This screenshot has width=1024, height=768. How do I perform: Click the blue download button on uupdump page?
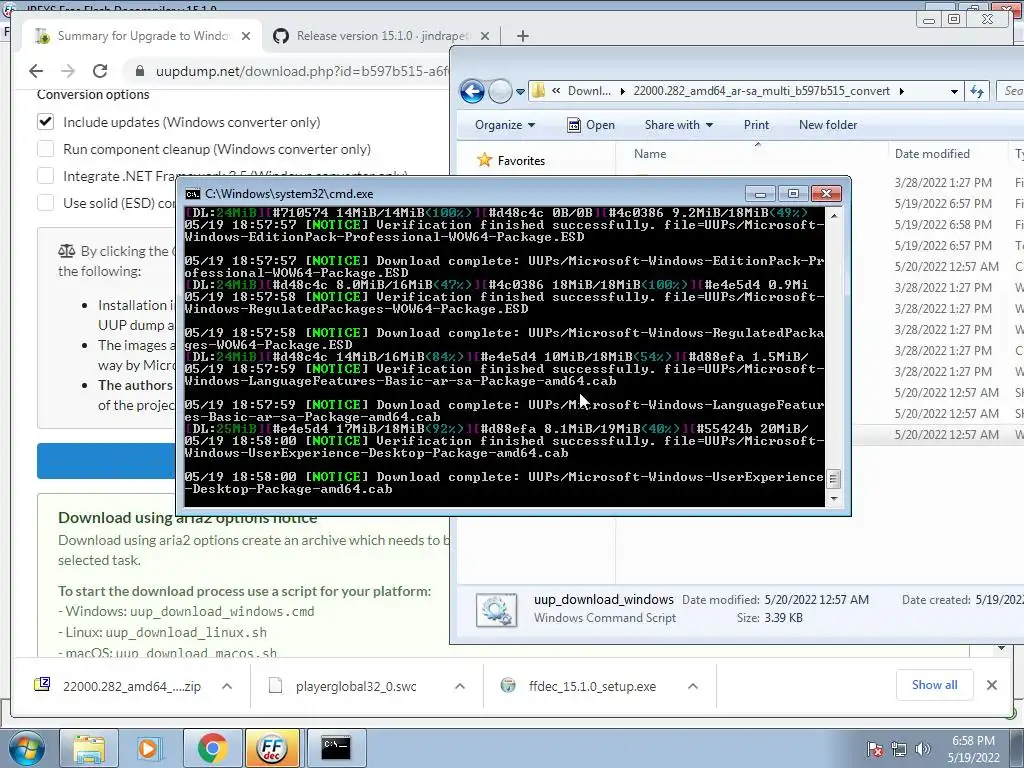(106, 461)
